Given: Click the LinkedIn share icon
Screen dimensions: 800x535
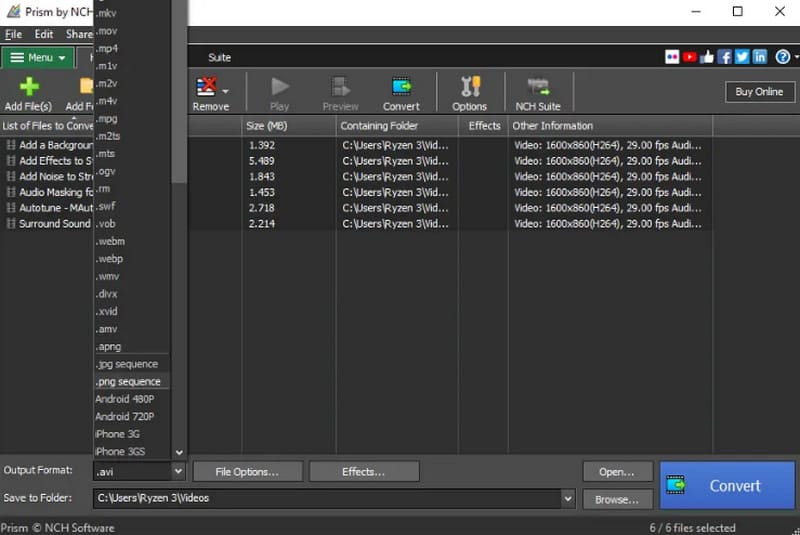Looking at the screenshot, I should coord(760,57).
